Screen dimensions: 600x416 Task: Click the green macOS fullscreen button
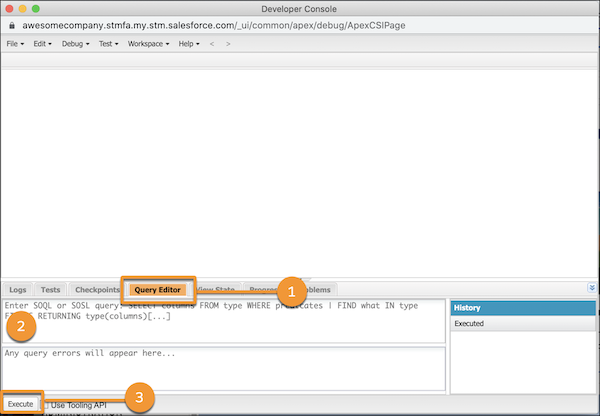(x=35, y=9)
